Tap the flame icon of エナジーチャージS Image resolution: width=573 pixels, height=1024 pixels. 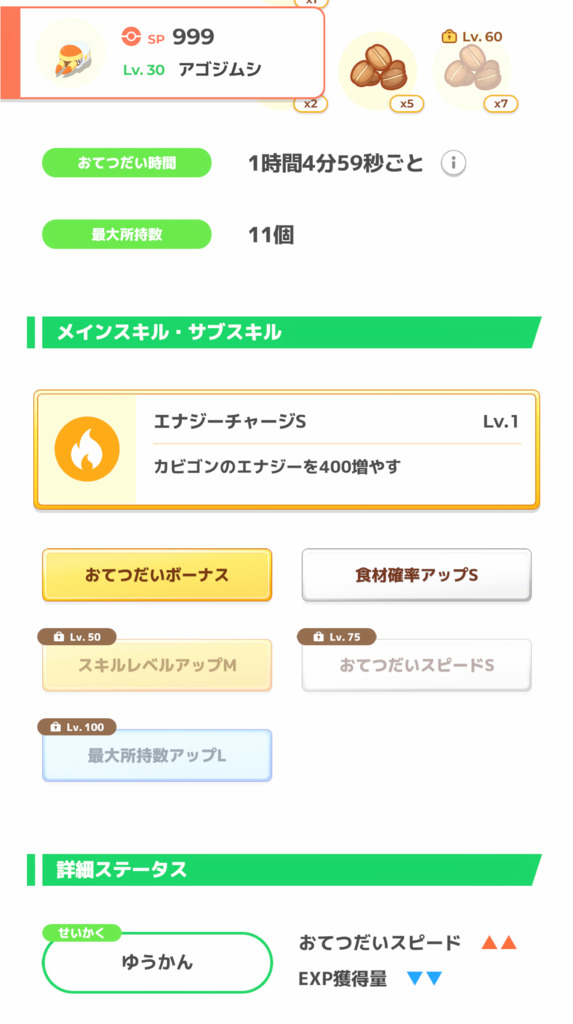[x=87, y=449]
